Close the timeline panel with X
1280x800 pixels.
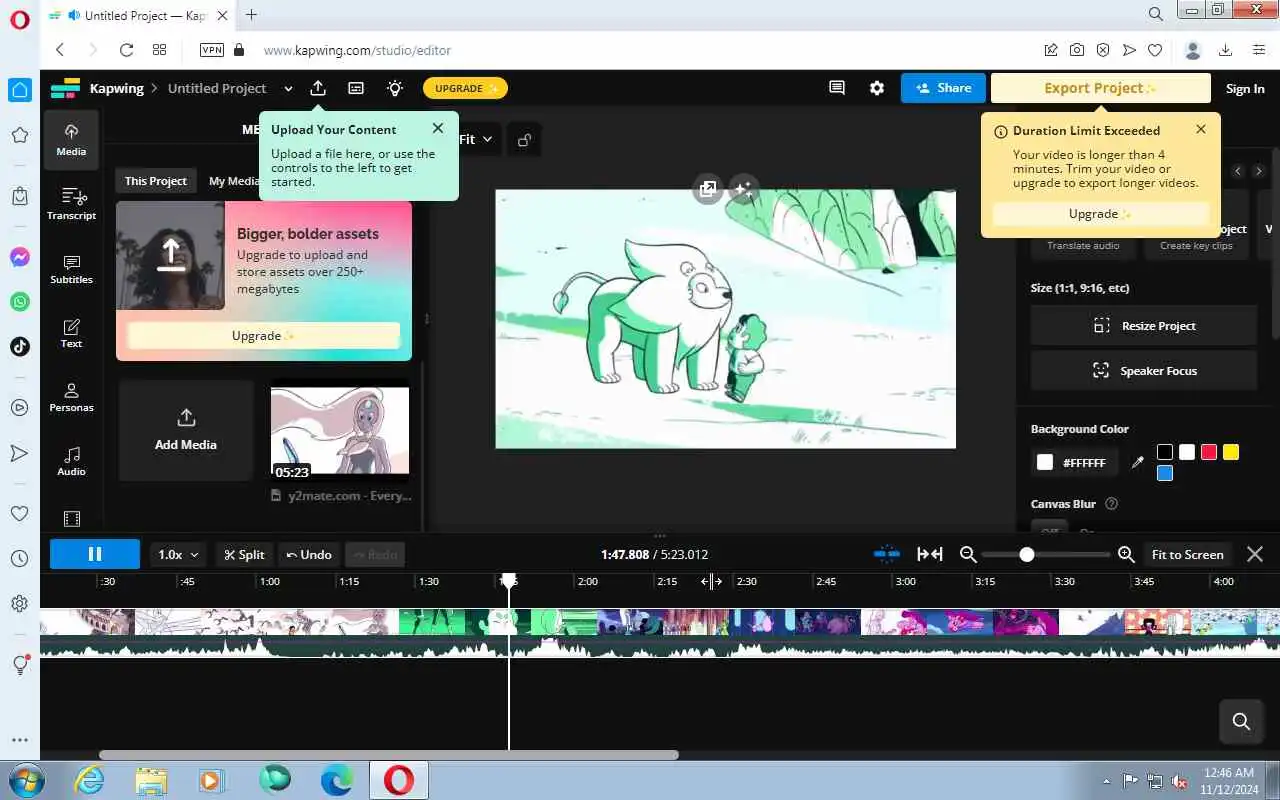(x=1255, y=554)
